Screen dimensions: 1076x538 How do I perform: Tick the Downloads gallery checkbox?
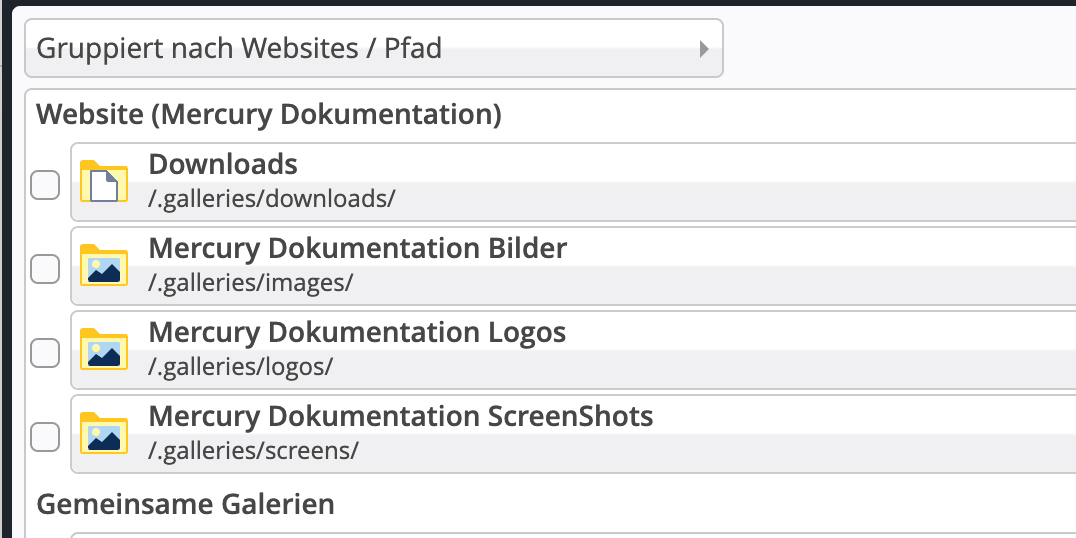tap(45, 185)
